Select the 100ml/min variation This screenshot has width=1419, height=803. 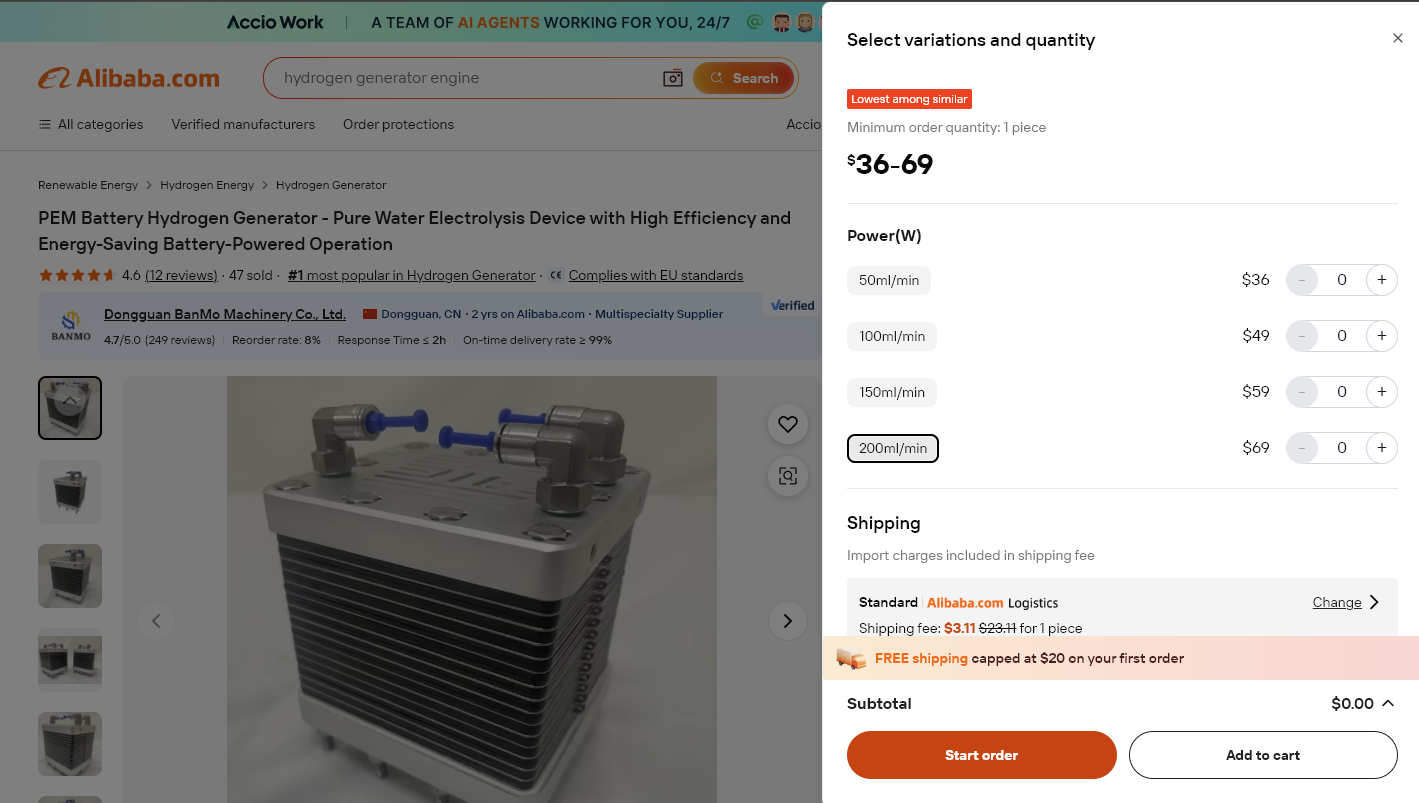pos(891,336)
